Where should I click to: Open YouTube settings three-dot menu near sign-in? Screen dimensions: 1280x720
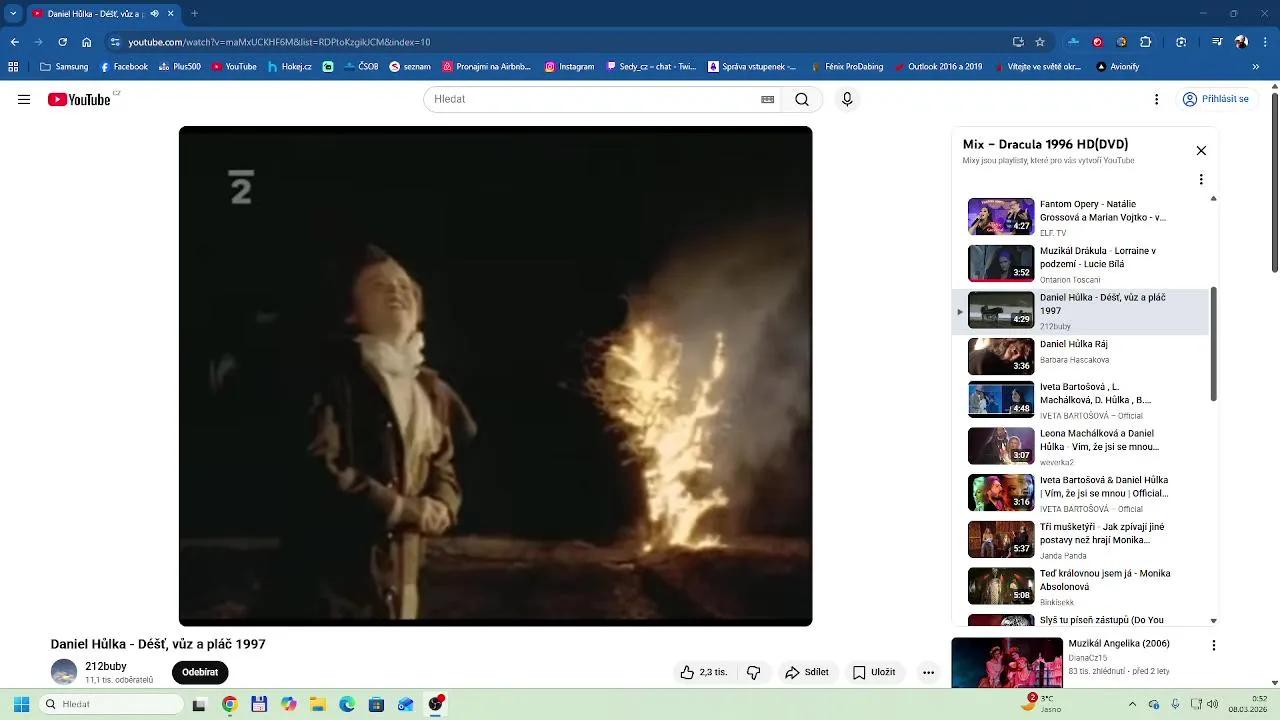pyautogui.click(x=1156, y=99)
